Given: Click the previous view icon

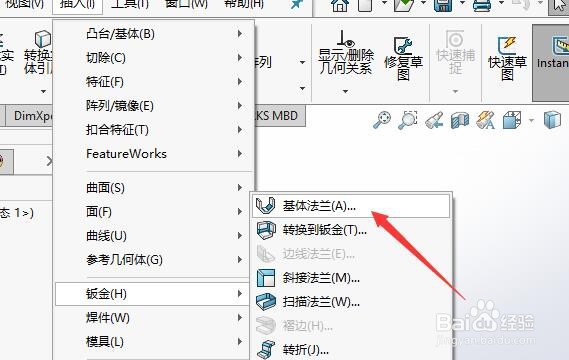Looking at the screenshot, I should pyautogui.click(x=434, y=120).
